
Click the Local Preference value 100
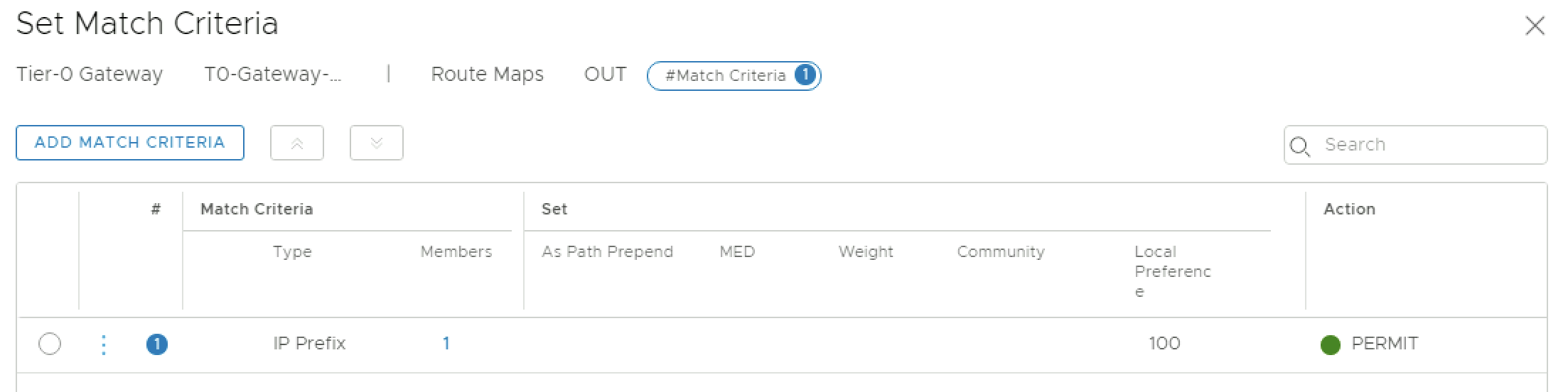click(1164, 344)
